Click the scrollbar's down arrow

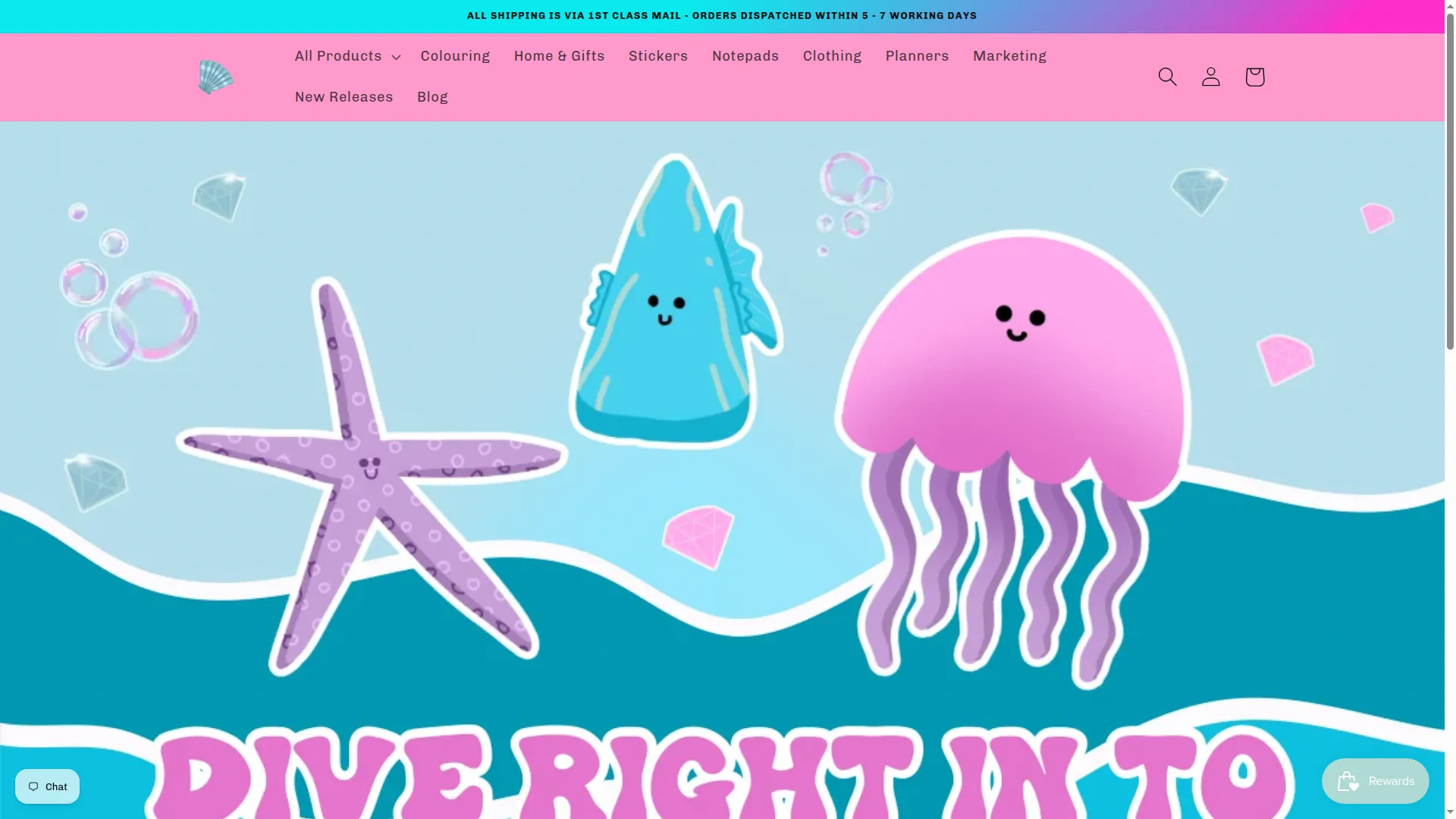(x=1450, y=813)
